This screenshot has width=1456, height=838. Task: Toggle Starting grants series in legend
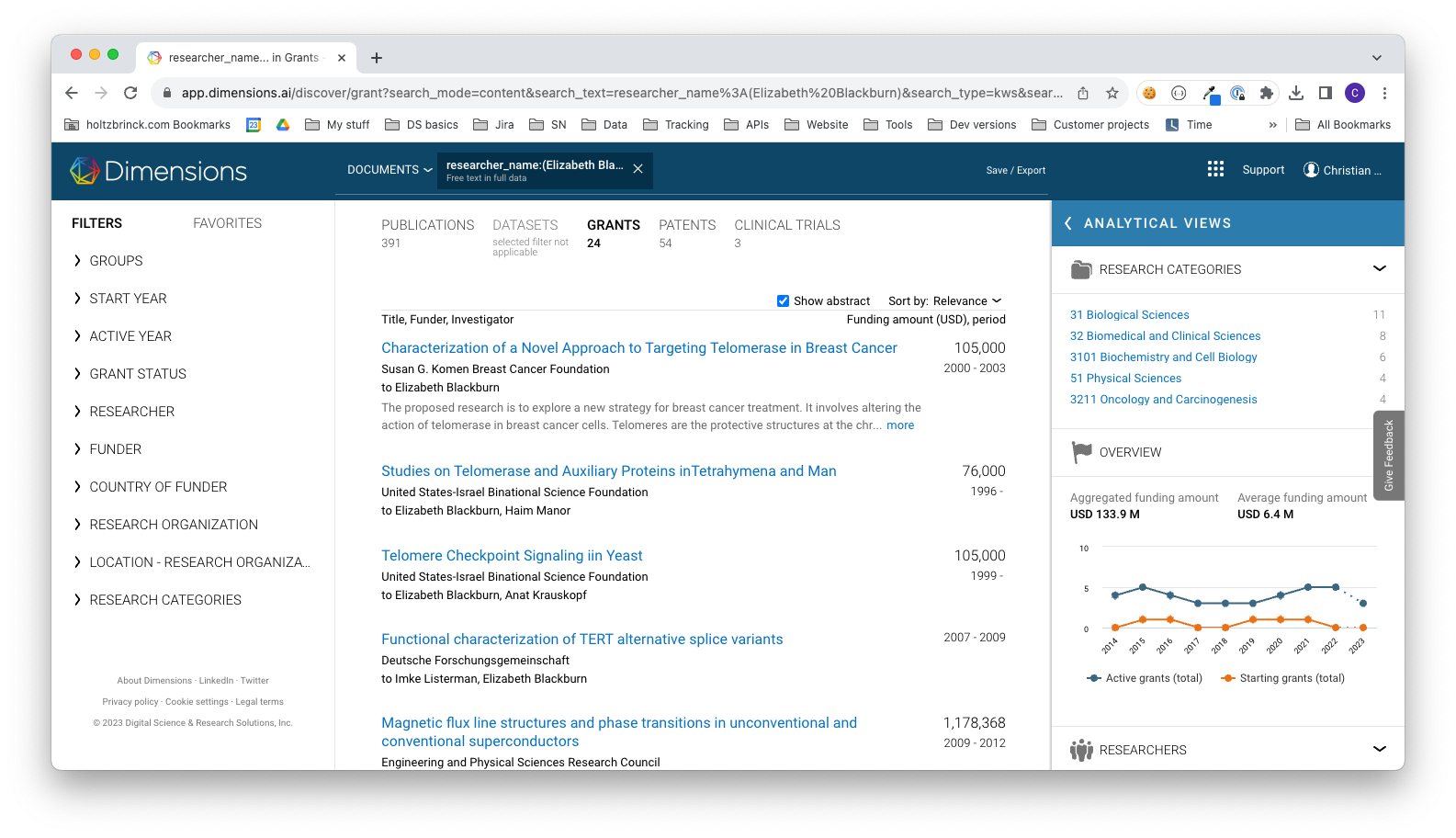(1283, 678)
